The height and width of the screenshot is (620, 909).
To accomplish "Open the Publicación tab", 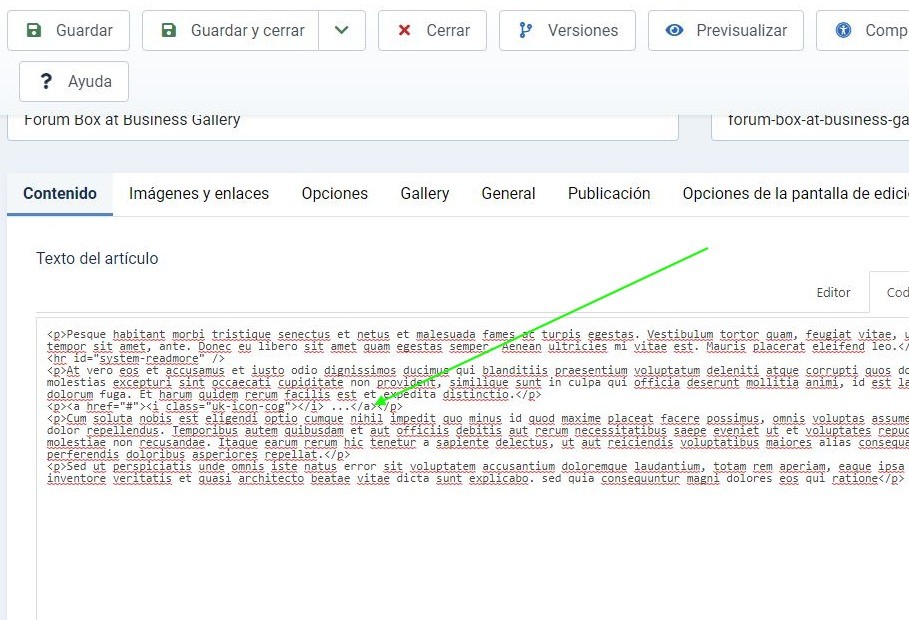I will pyautogui.click(x=609, y=194).
